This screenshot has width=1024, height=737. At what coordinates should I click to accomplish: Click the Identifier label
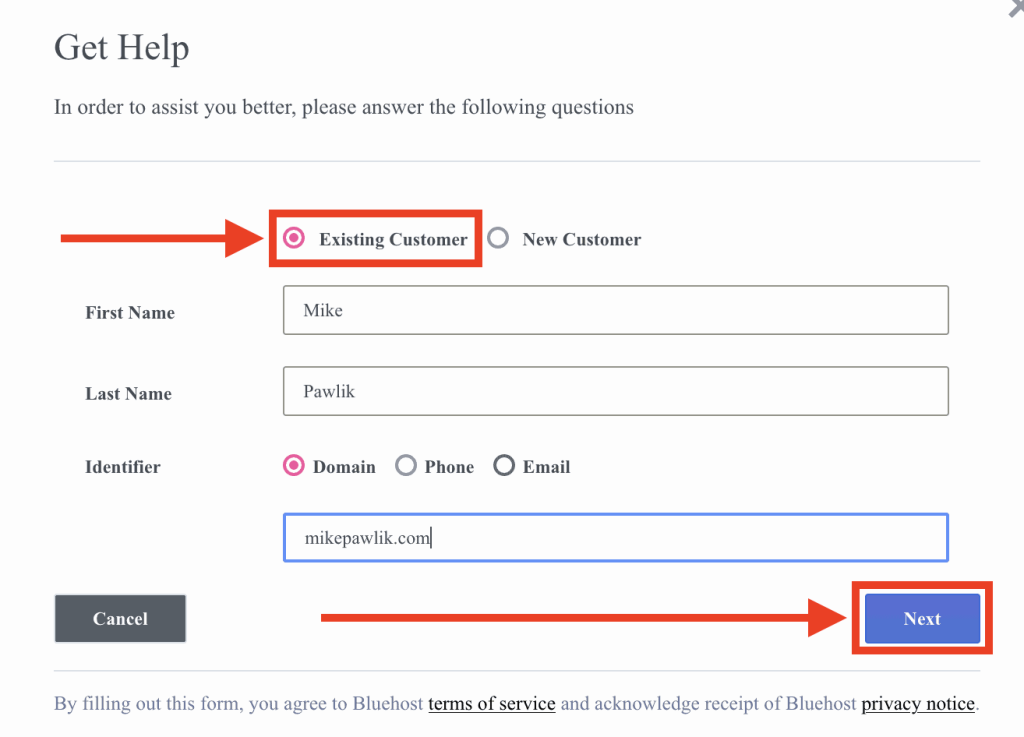pyautogui.click(x=123, y=467)
